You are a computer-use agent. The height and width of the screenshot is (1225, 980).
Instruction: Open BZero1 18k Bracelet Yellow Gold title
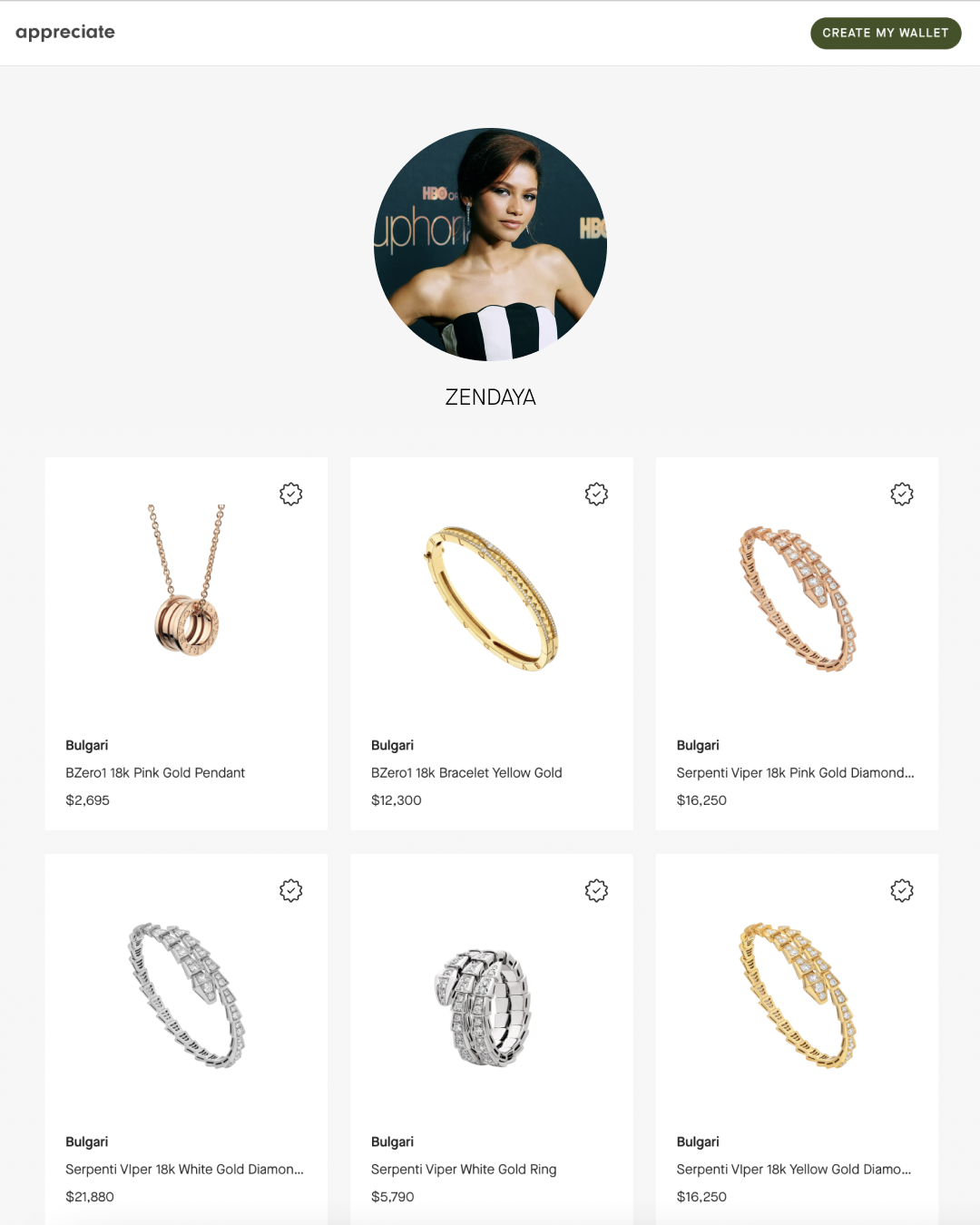(x=466, y=773)
